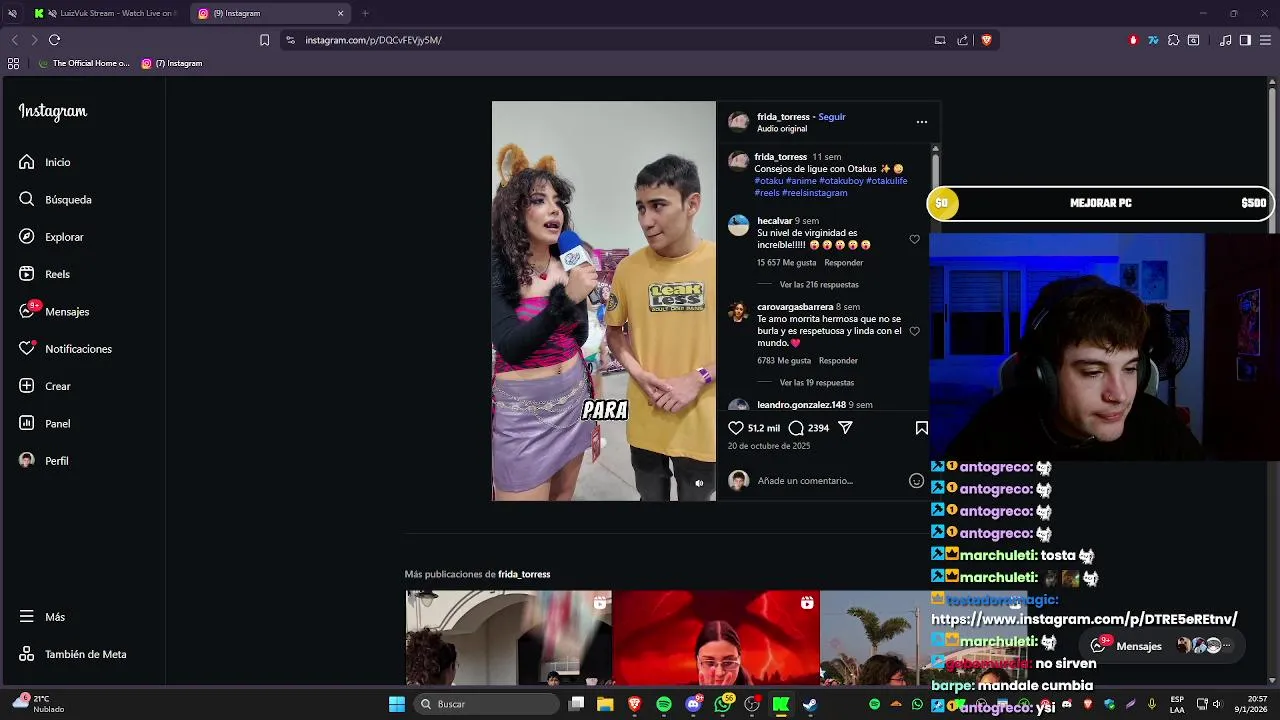
Task: Open Brave Shields icon
Action: 986,40
